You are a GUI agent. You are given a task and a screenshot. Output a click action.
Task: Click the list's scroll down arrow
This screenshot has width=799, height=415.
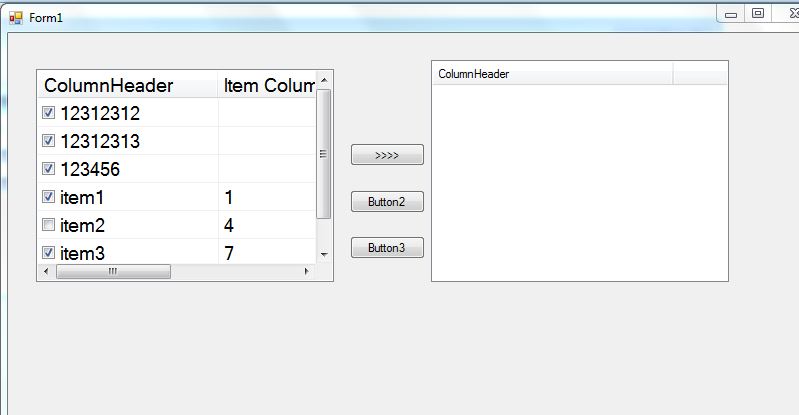point(323,255)
